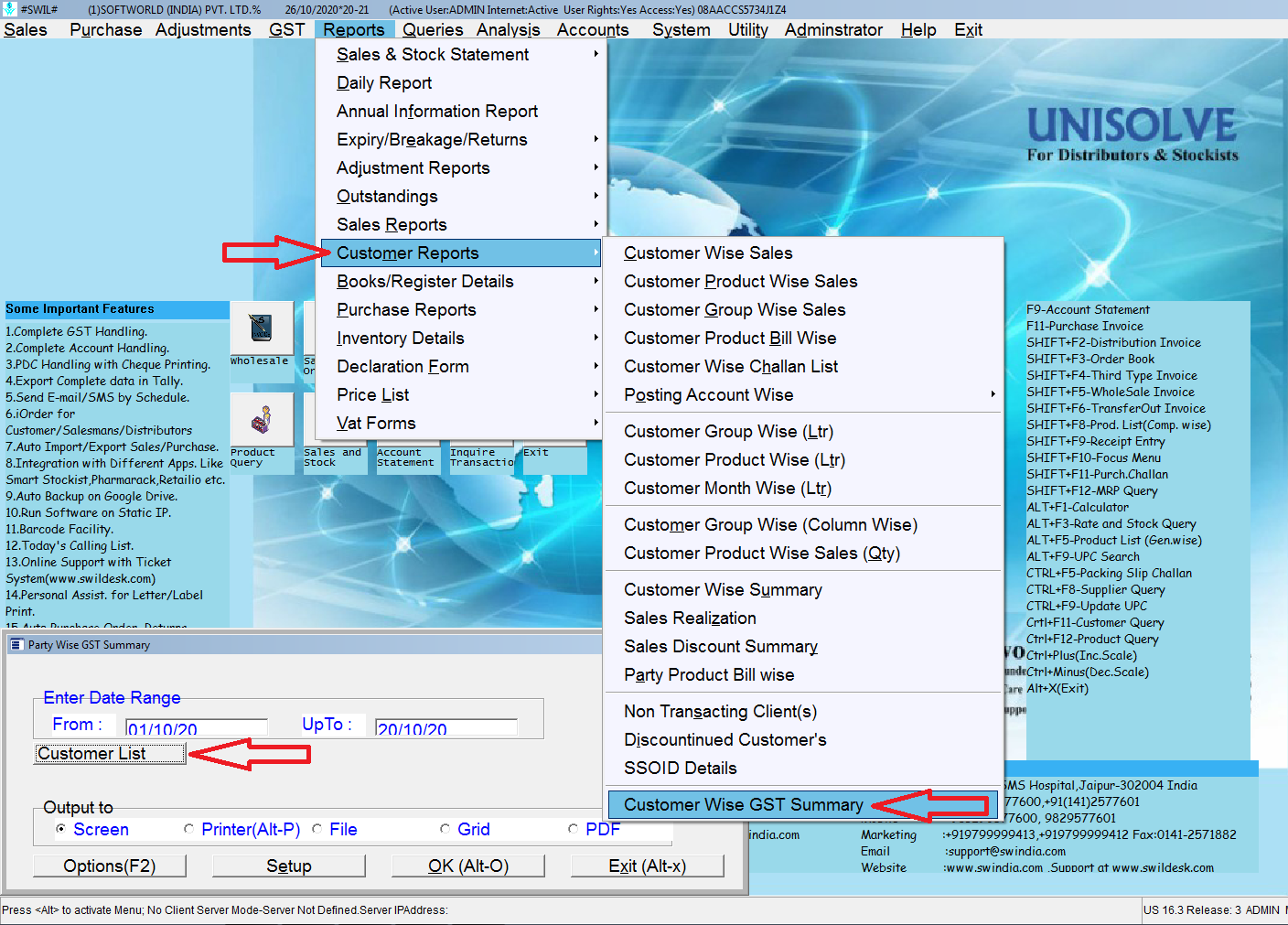Expand Purchase Reports submenu
This screenshot has height=925, width=1288.
coord(461,309)
